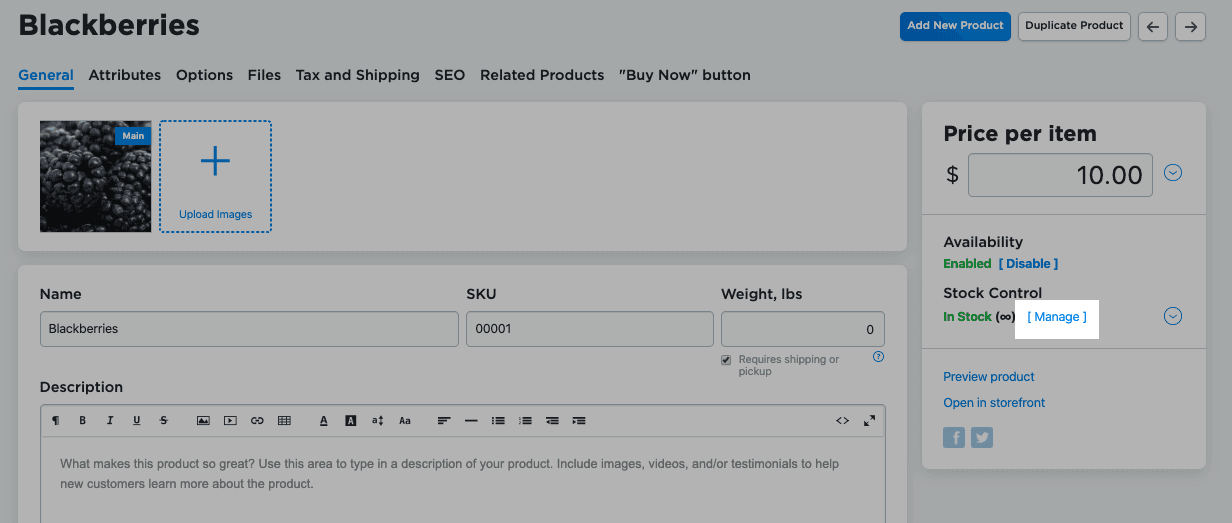
Task: Click the SKU input field
Action: (590, 329)
